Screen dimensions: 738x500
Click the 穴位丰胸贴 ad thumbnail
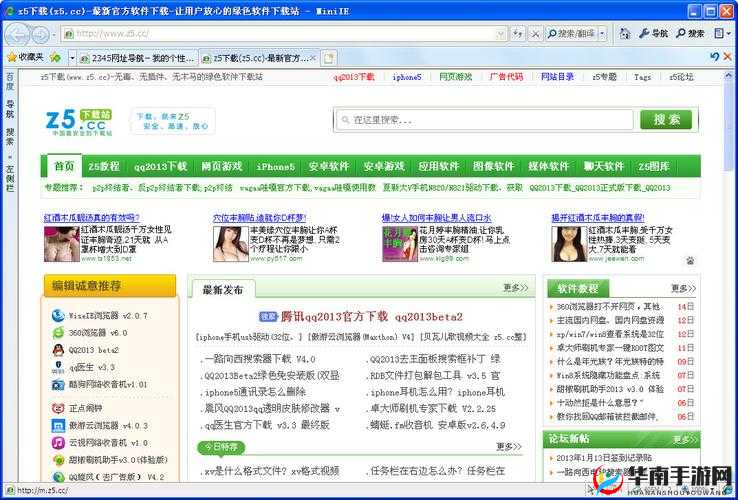click(x=231, y=244)
